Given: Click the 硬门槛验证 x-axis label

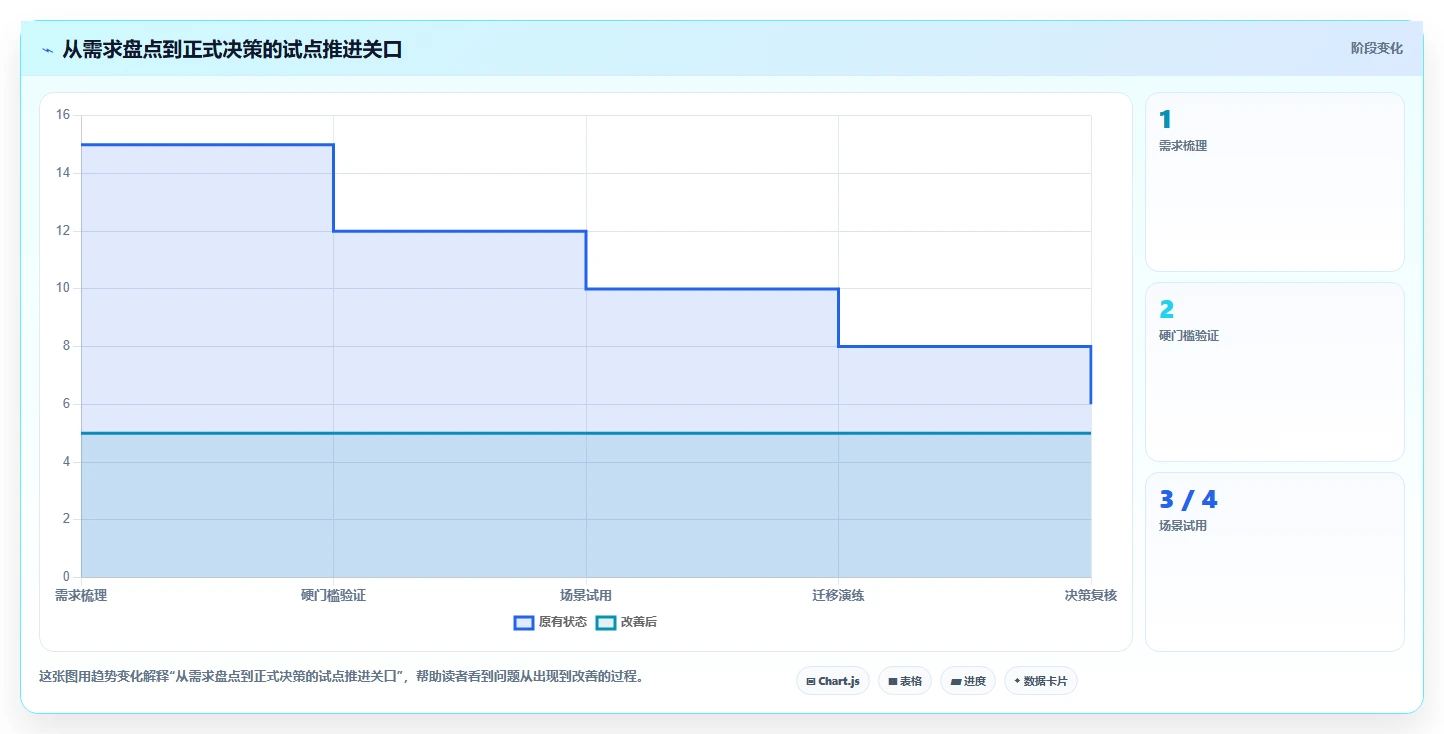Looking at the screenshot, I should [333, 595].
